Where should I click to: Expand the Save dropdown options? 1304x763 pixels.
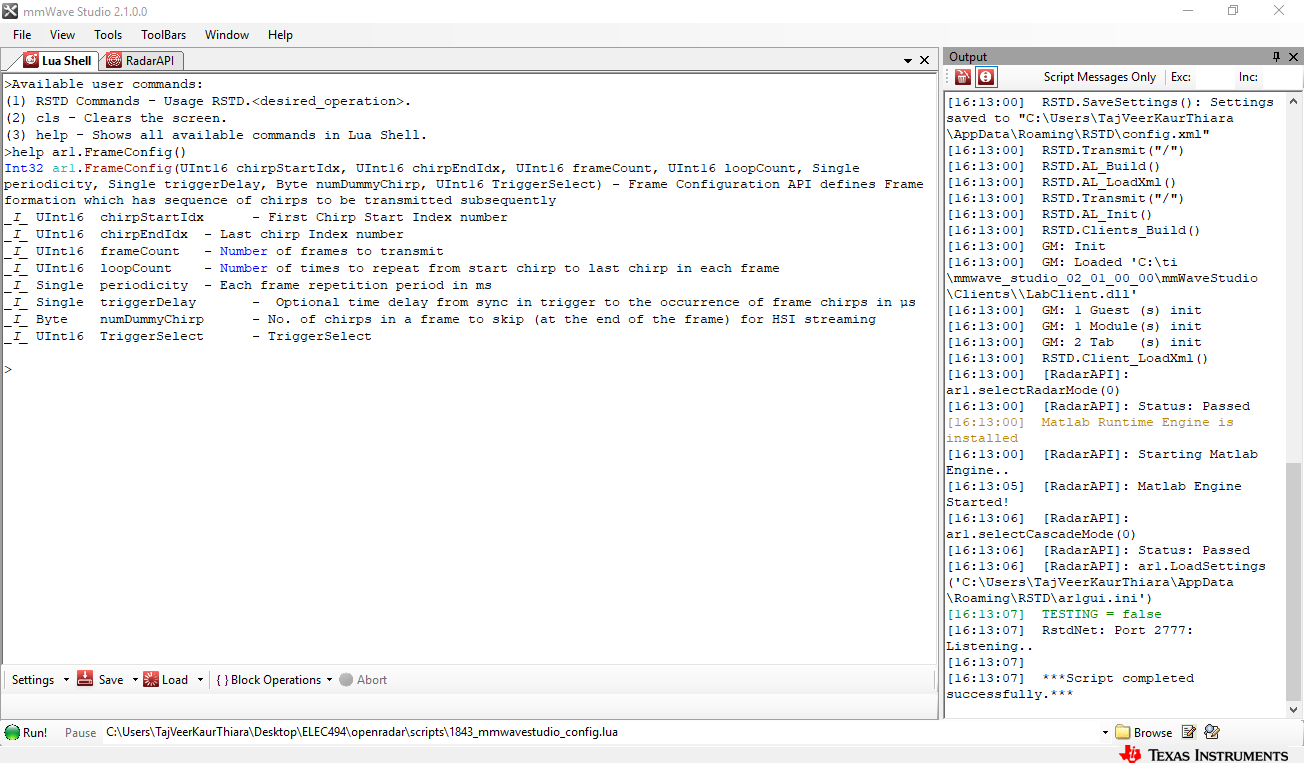coord(134,679)
